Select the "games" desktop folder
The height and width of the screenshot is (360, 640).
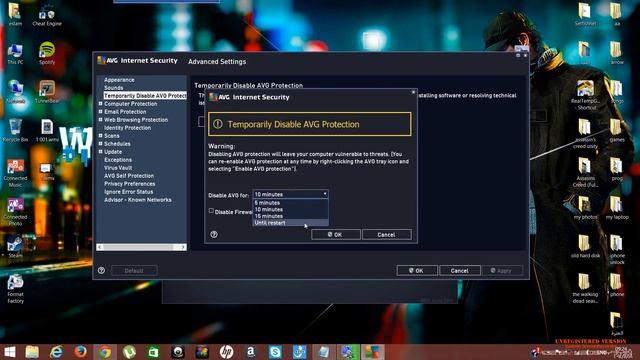617,130
